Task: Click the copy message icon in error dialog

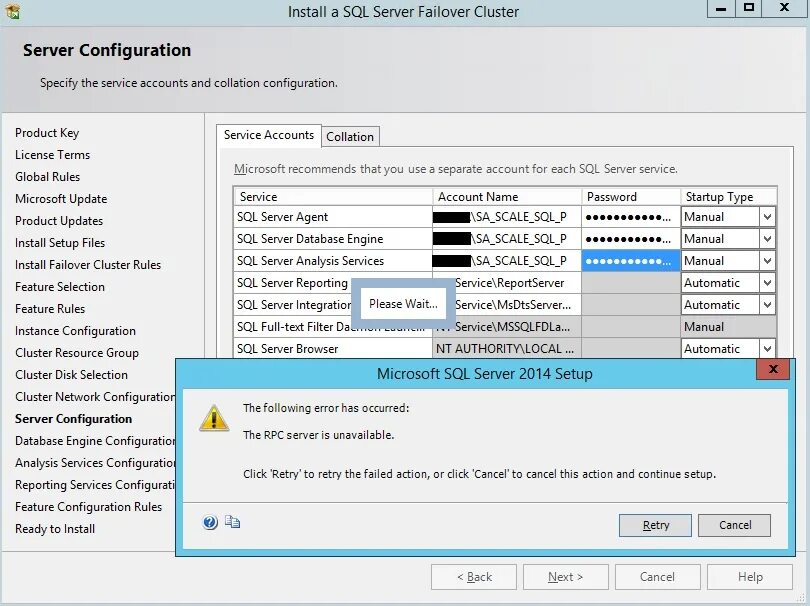Action: (x=232, y=522)
